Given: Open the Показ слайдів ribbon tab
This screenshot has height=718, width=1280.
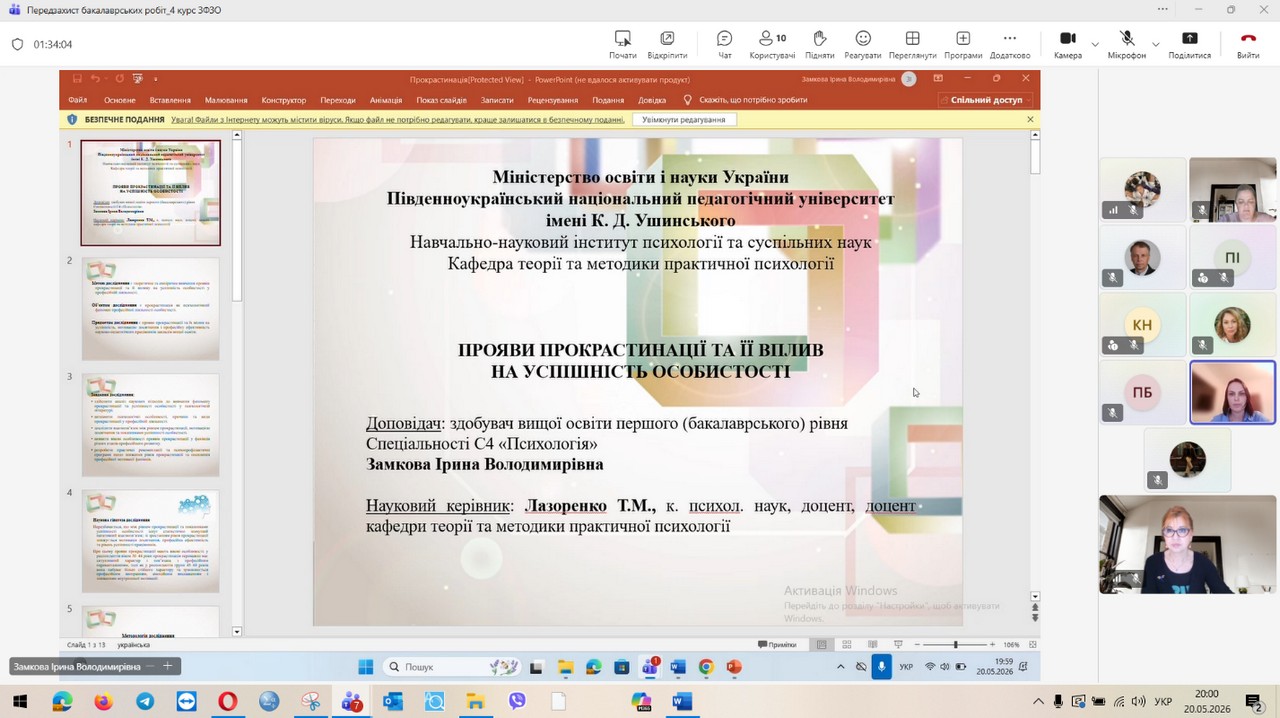Looking at the screenshot, I should point(441,100).
